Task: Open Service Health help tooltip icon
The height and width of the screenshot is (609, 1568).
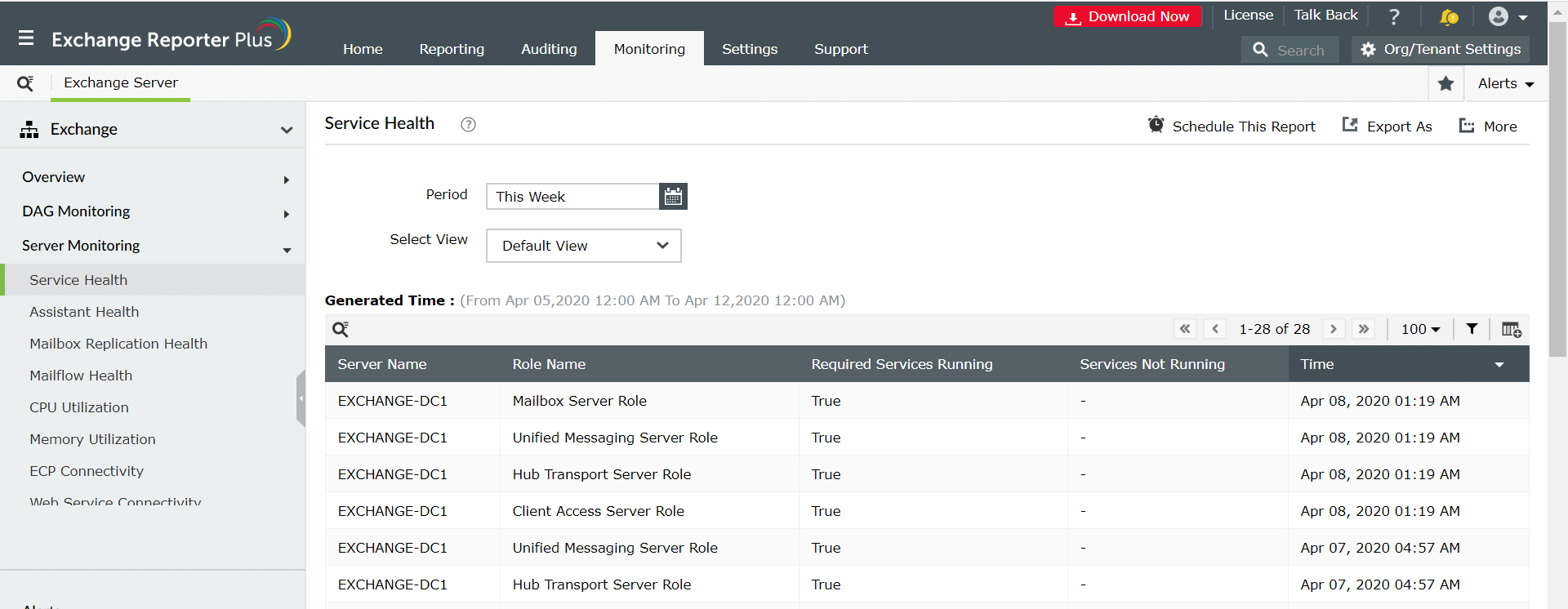Action: (x=468, y=124)
